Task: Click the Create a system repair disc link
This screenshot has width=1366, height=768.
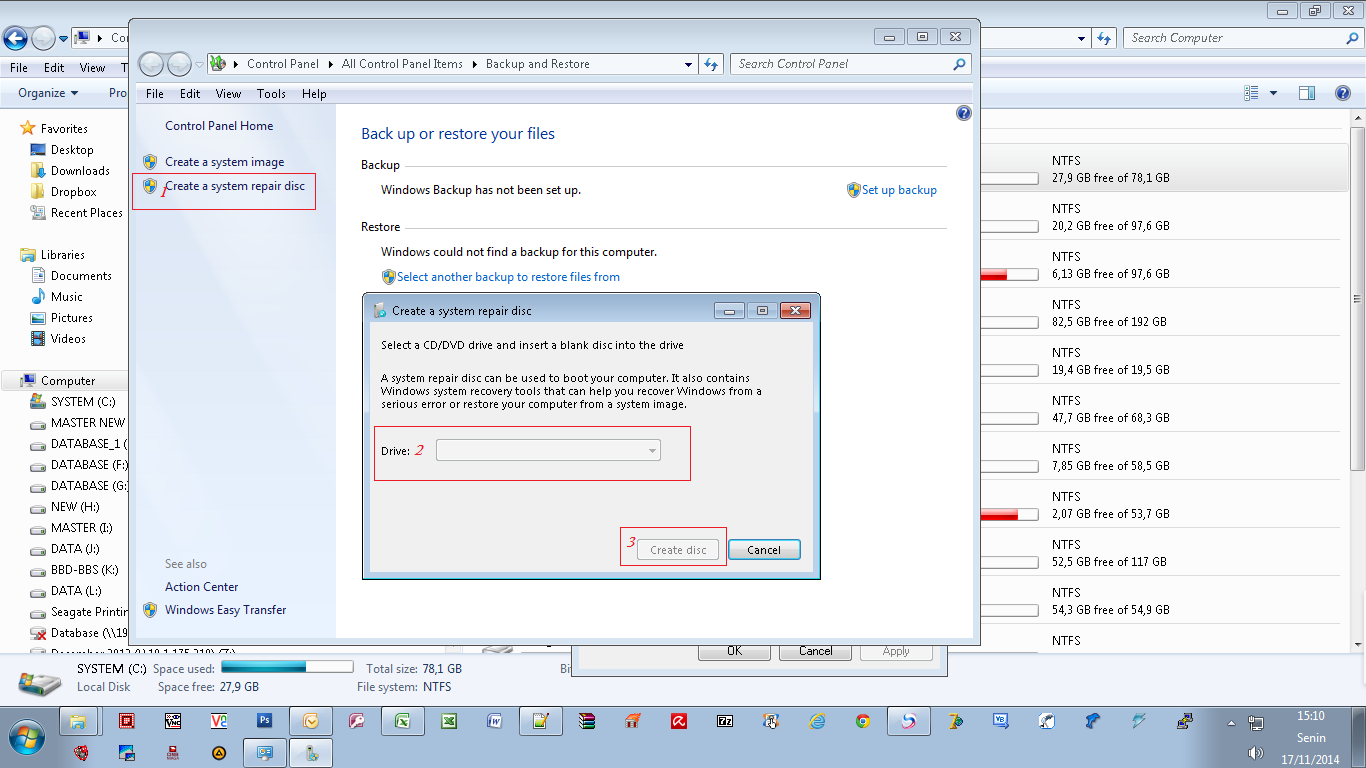Action: click(235, 186)
